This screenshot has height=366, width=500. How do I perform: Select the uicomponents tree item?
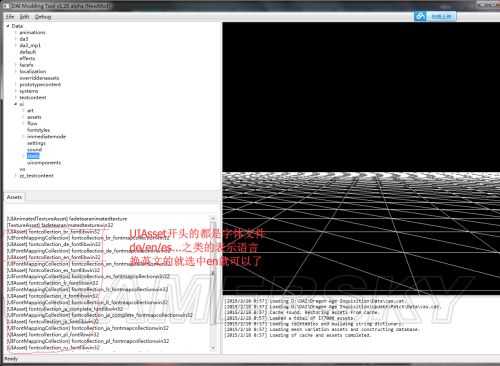point(44,163)
